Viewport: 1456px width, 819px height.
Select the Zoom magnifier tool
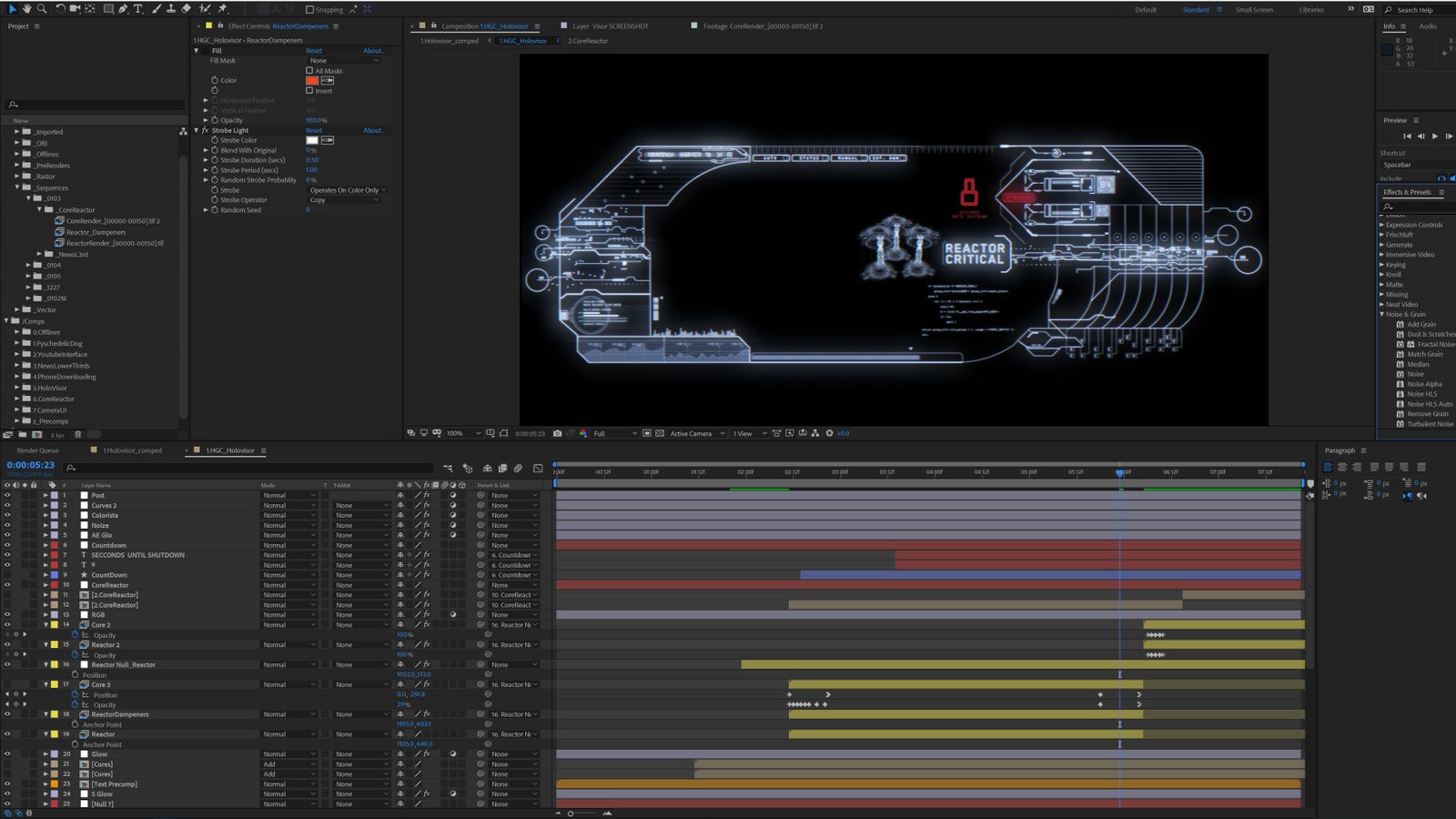[x=41, y=8]
